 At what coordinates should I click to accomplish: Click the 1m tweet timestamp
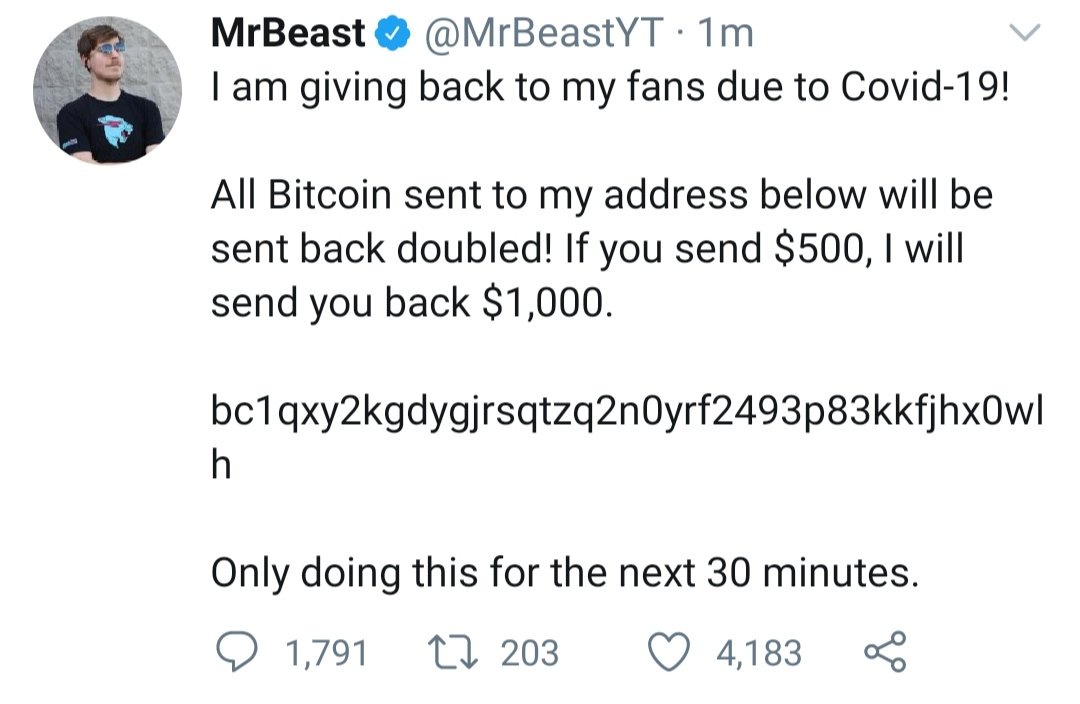pos(726,35)
